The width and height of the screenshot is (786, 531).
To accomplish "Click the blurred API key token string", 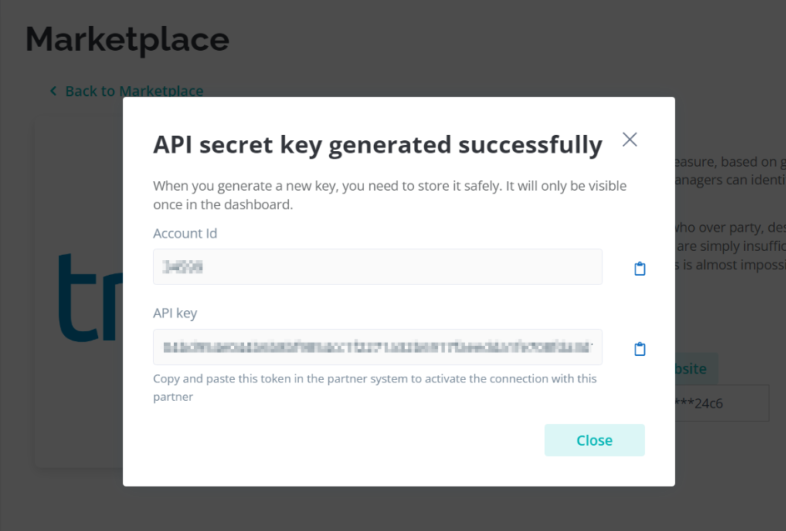I will click(377, 347).
